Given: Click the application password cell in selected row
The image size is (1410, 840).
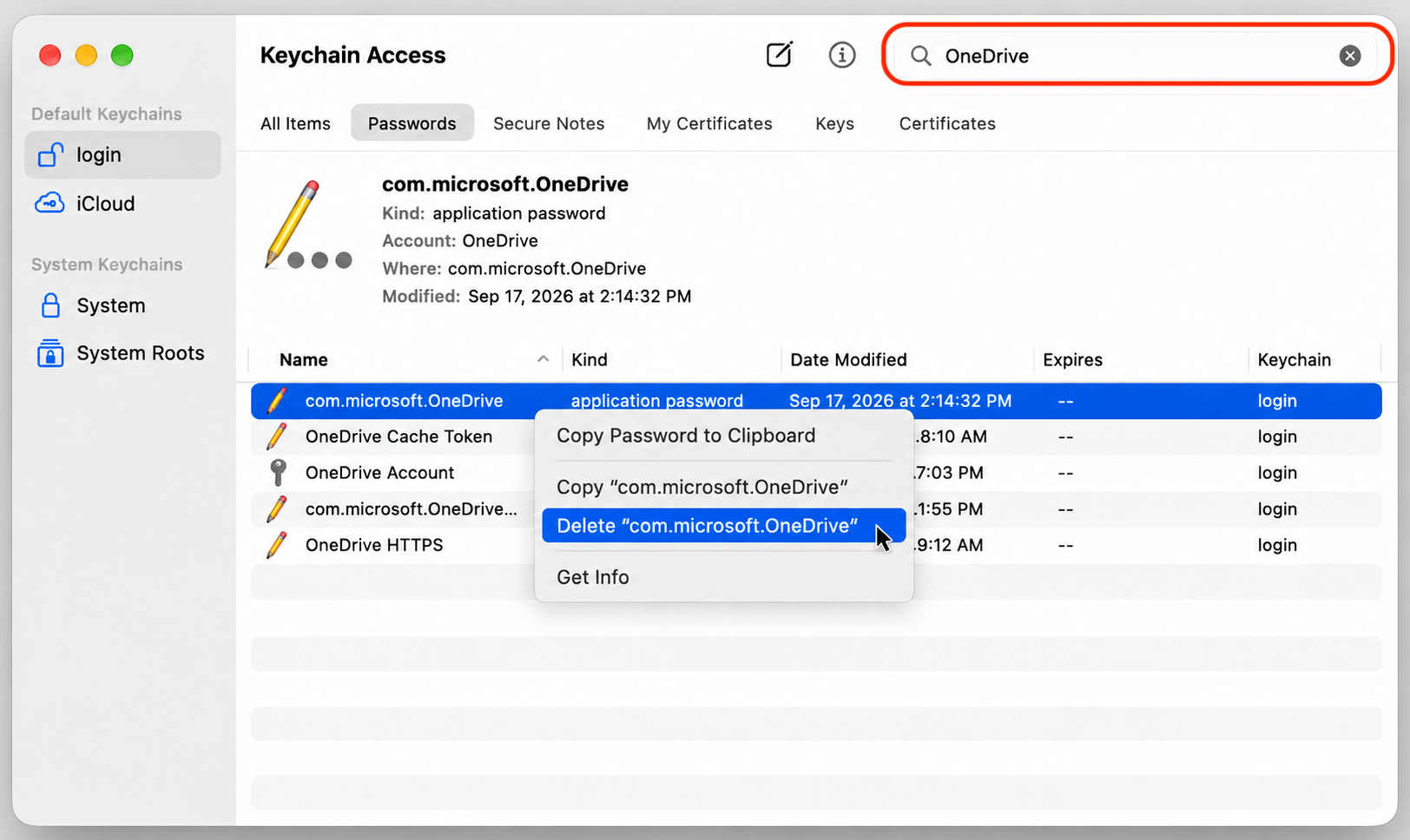Looking at the screenshot, I should click(656, 401).
